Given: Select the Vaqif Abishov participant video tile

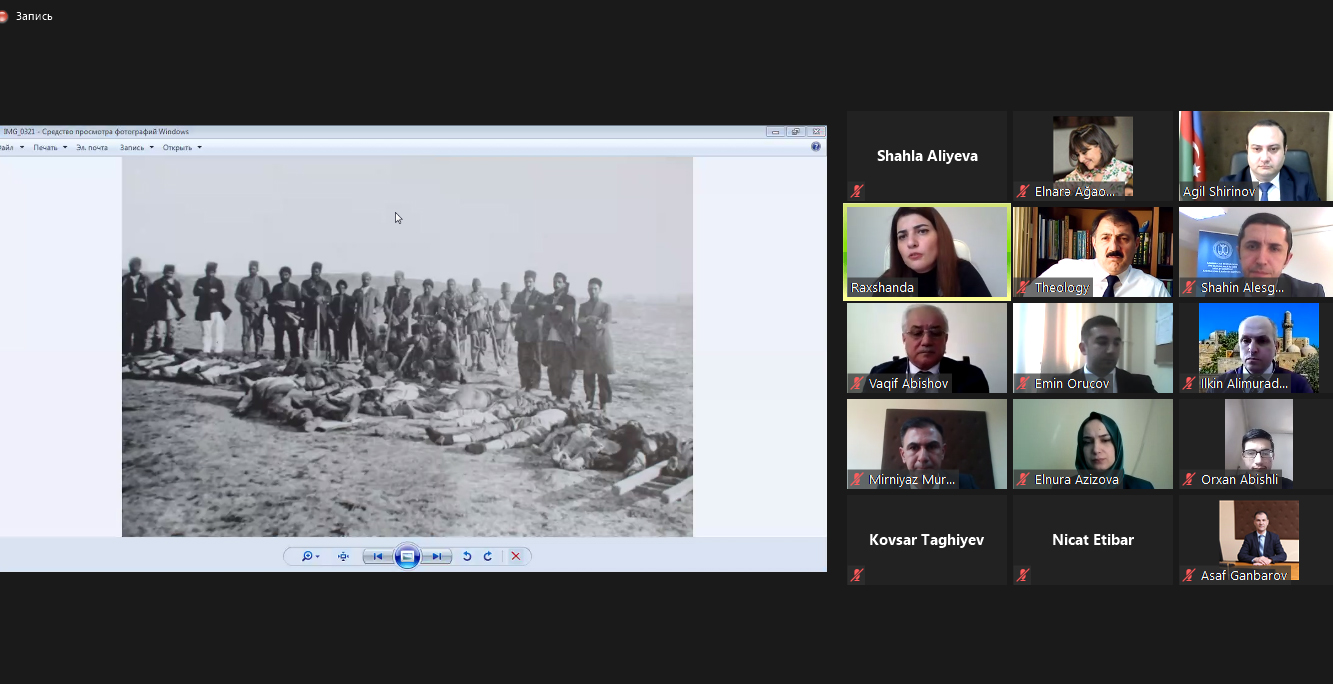Looking at the screenshot, I should 926,347.
